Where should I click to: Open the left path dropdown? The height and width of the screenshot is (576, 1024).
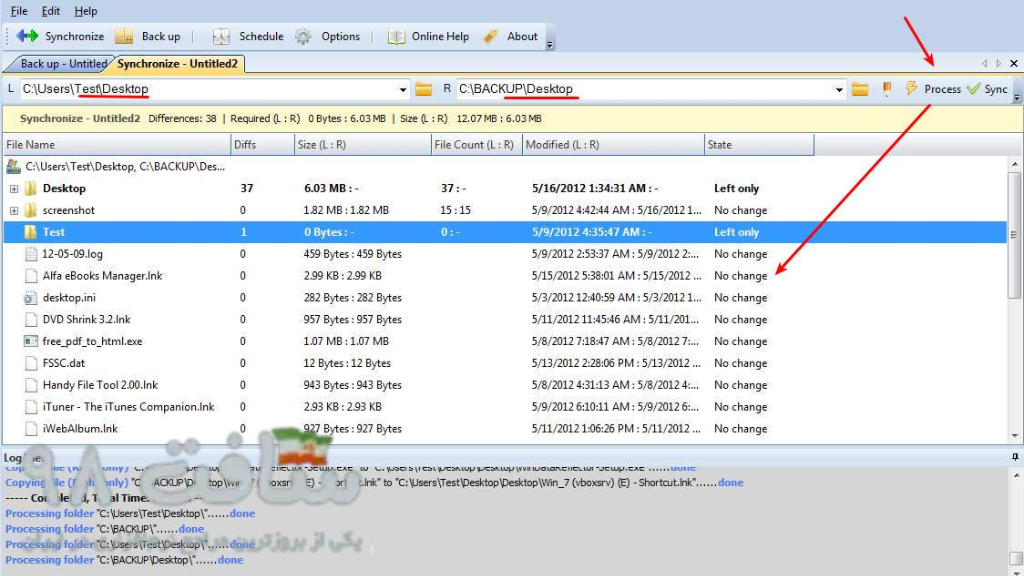tap(402, 89)
